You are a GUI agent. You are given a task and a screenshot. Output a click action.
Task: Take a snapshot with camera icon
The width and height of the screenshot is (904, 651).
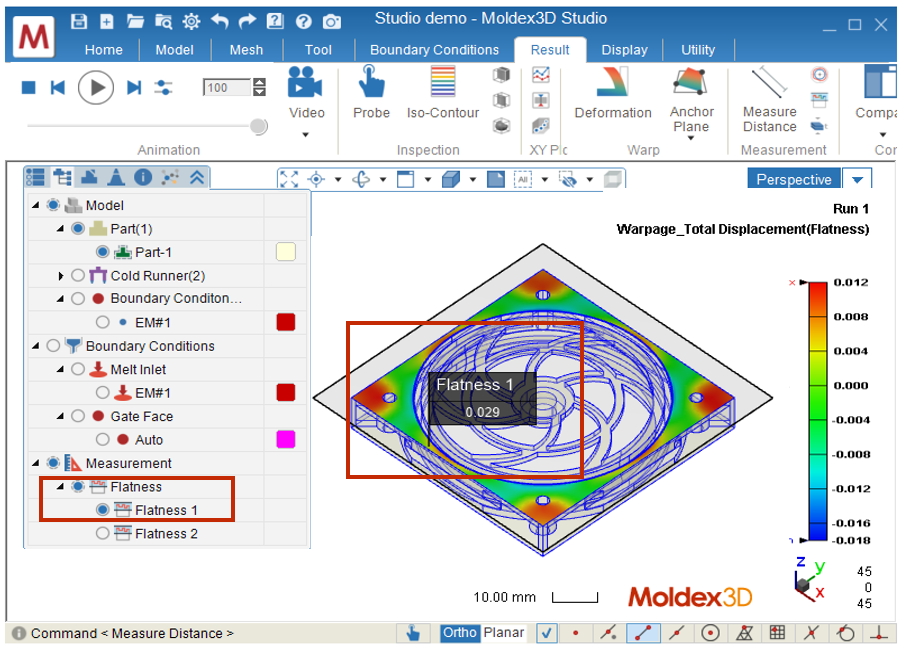(x=332, y=22)
